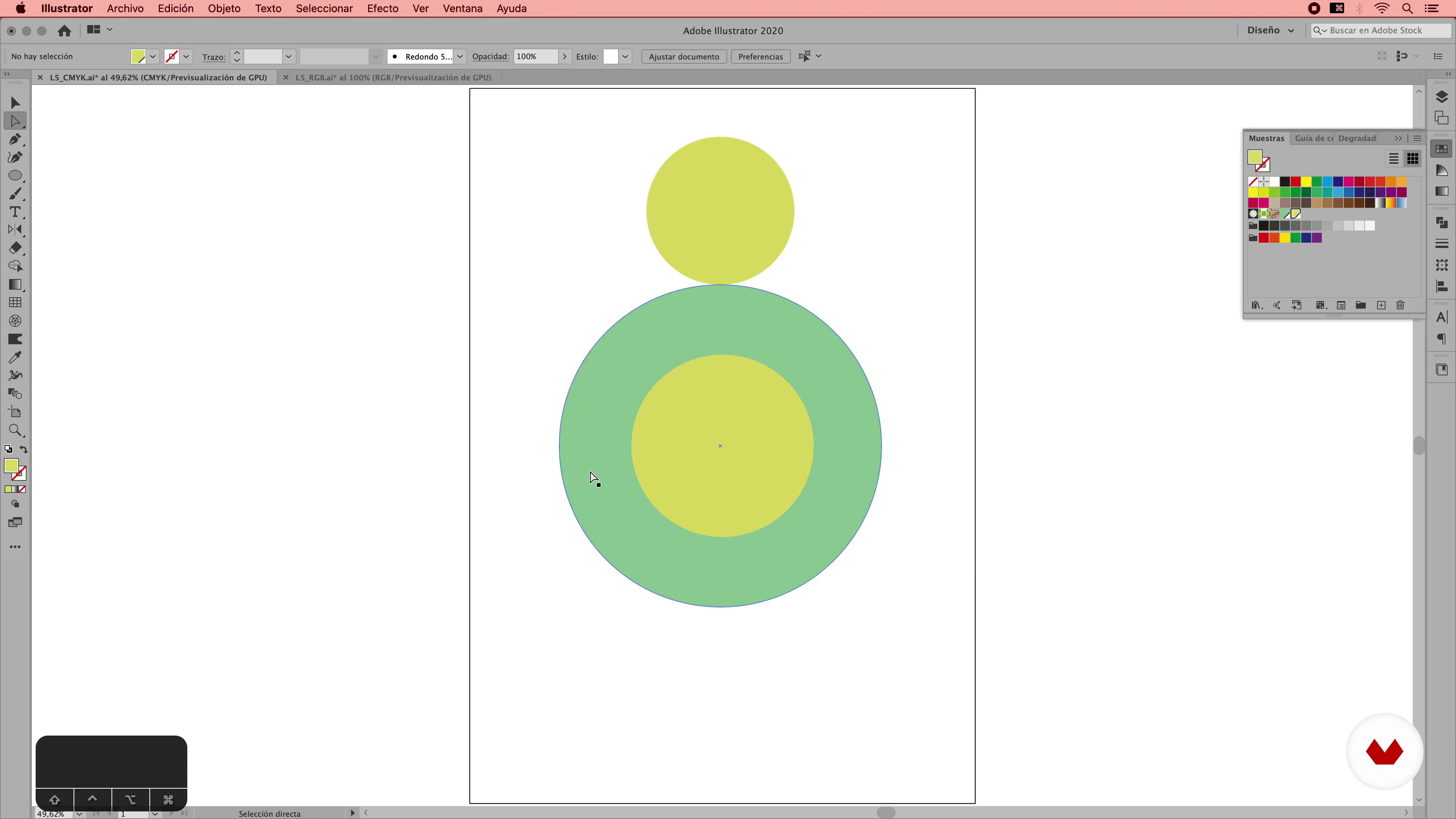The image size is (1456, 819).
Task: Open the Estilo graphic style dropdown
Action: tap(625, 56)
